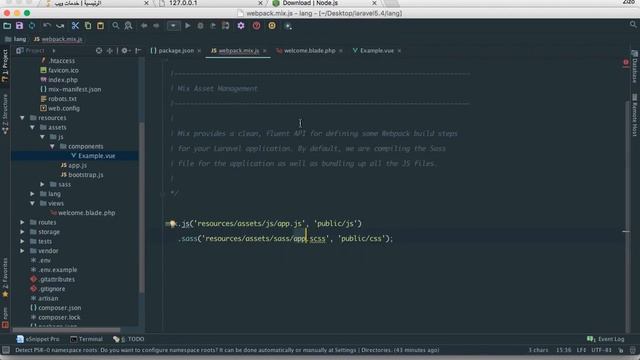The height and width of the screenshot is (360, 640).
Task: Change the UTF-8 file encoding in status bar
Action: point(602,350)
